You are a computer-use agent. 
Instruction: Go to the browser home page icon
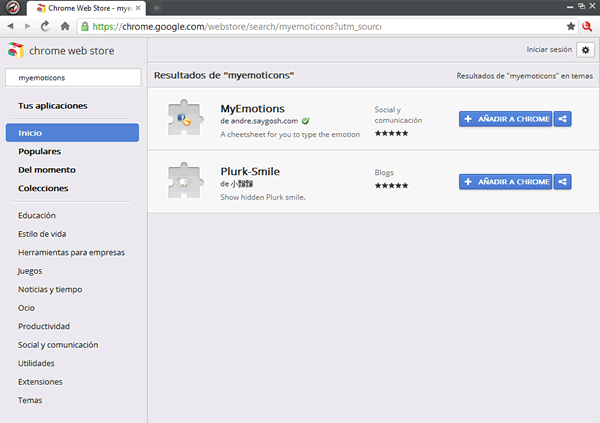[x=65, y=26]
